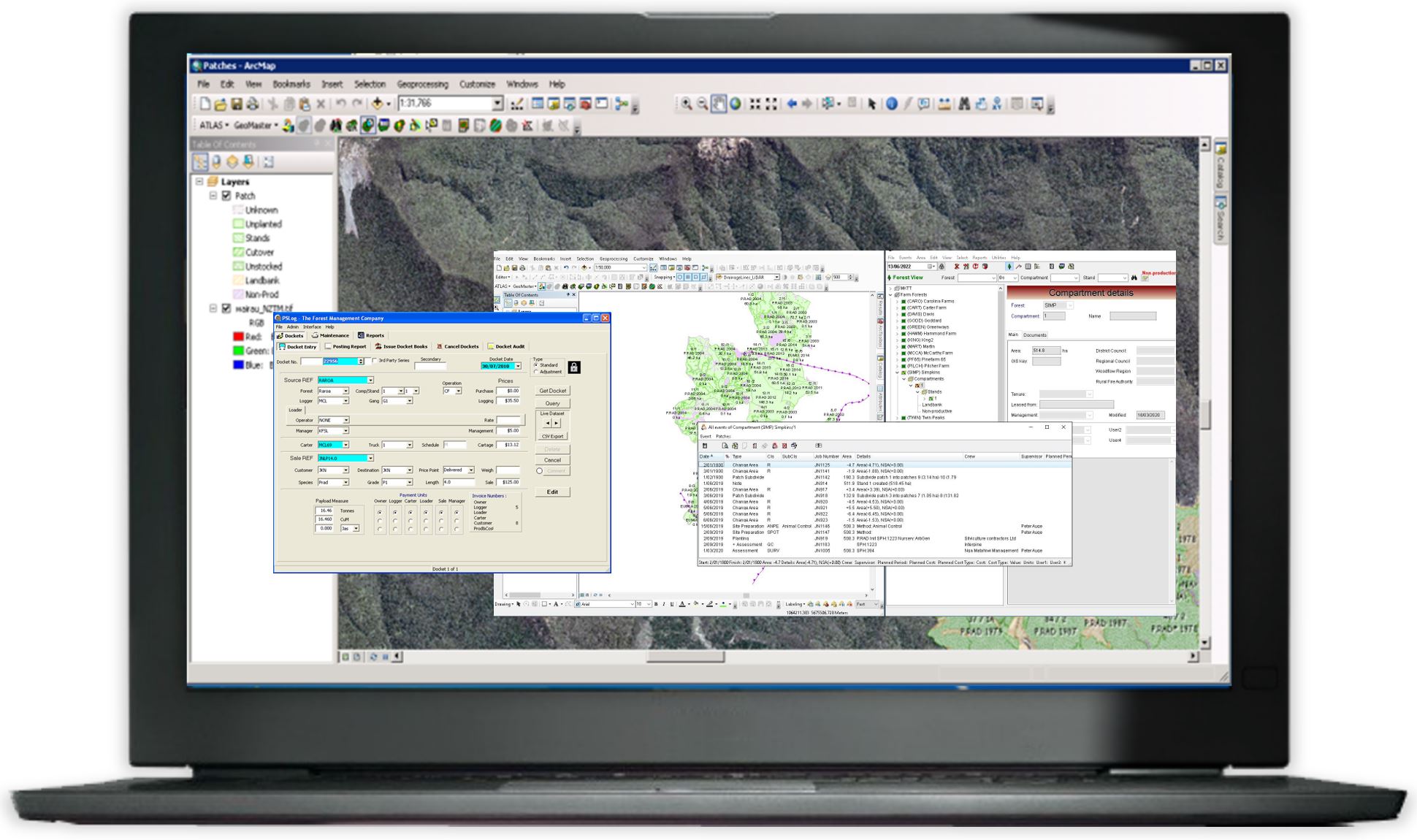Click the black padlock icon in PSLog
Screen dimensions: 1417x840
574,367
